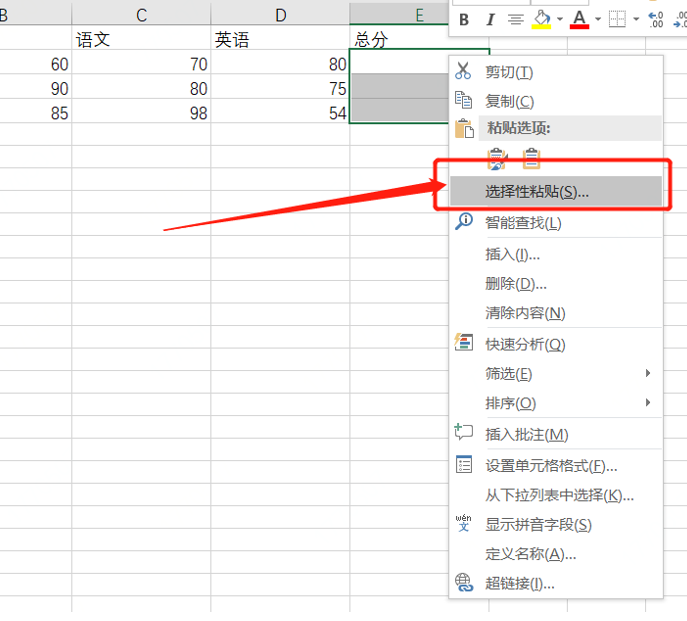Open 选择性粘贴(S)... paste special
687x621 pixels.
point(556,192)
